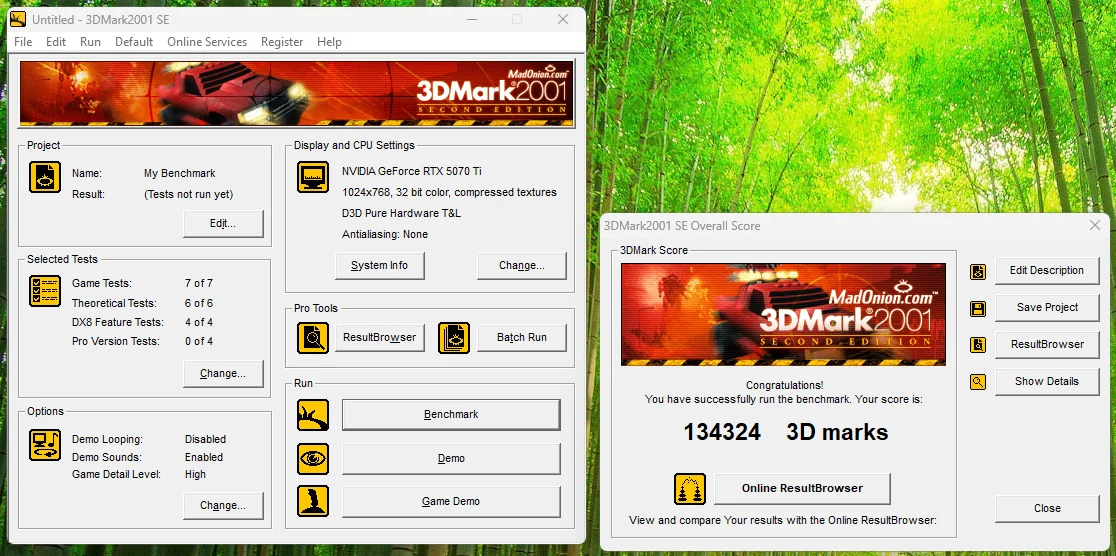Open the Run menu
Screen dimensions: 1116x556
click(x=90, y=42)
